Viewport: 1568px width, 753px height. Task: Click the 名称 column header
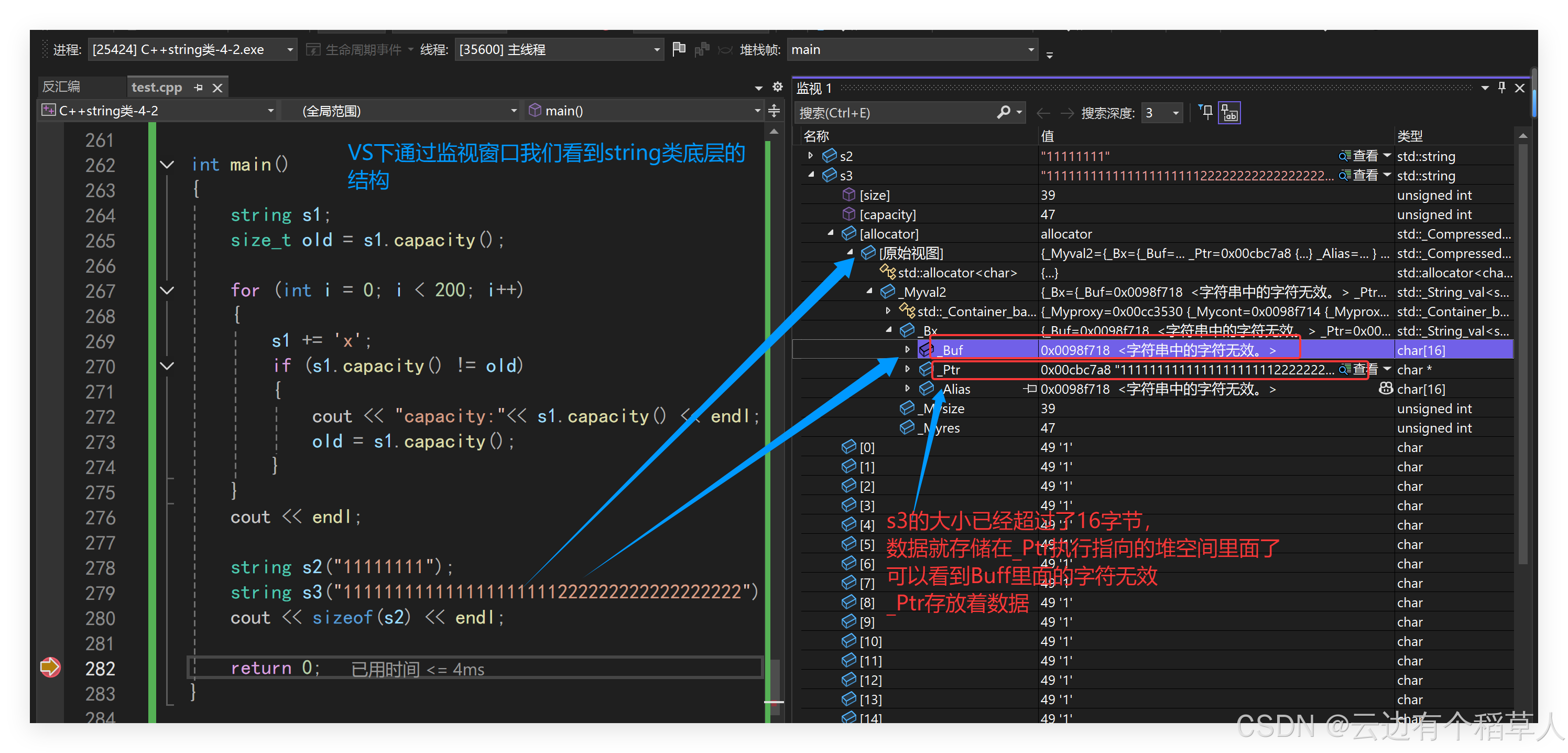click(x=816, y=136)
